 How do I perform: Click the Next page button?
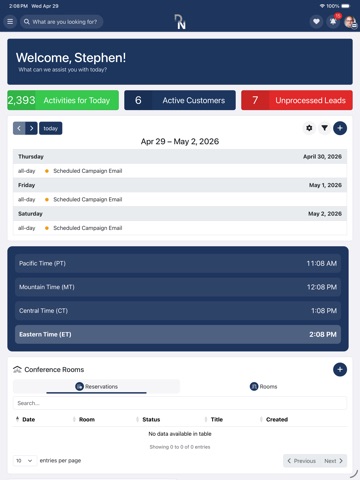(x=333, y=461)
